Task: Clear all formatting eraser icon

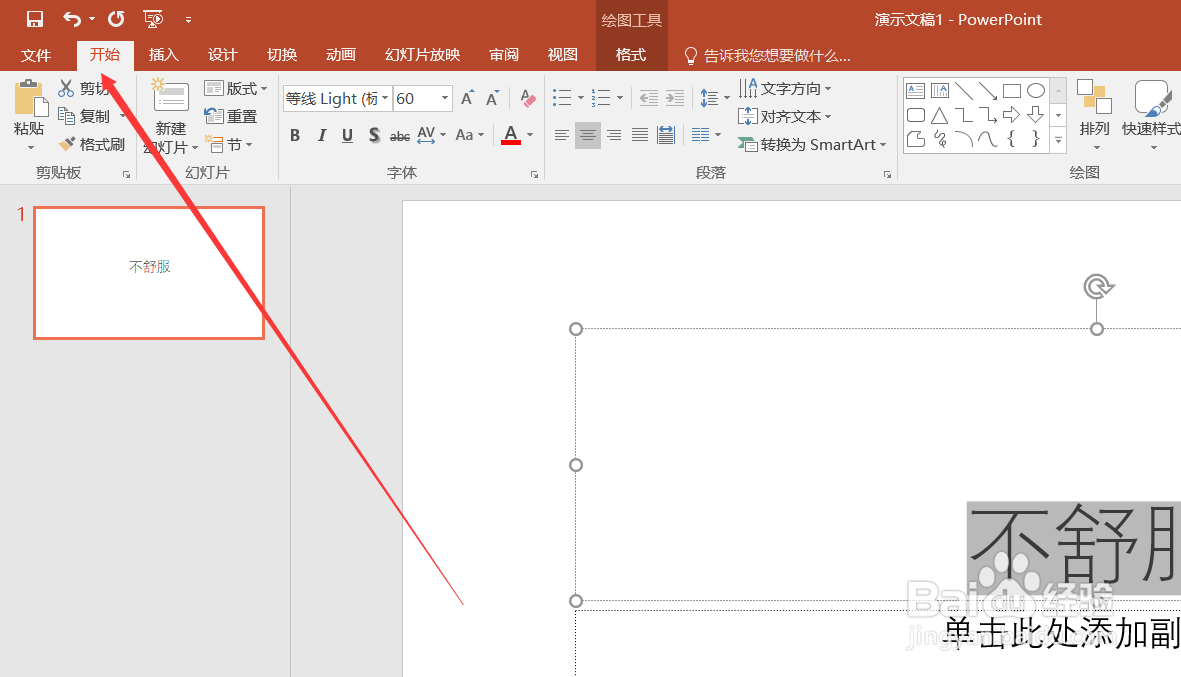Action: click(x=528, y=98)
